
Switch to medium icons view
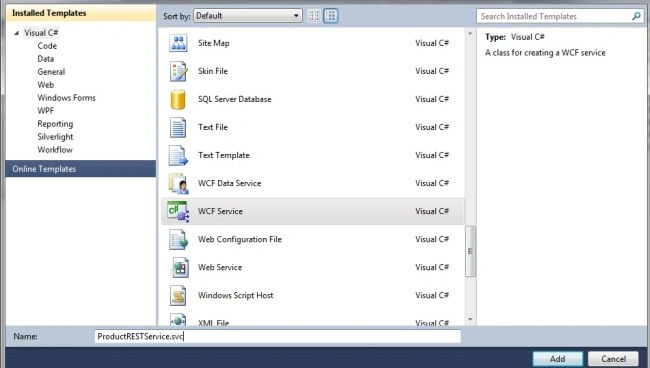click(330, 16)
